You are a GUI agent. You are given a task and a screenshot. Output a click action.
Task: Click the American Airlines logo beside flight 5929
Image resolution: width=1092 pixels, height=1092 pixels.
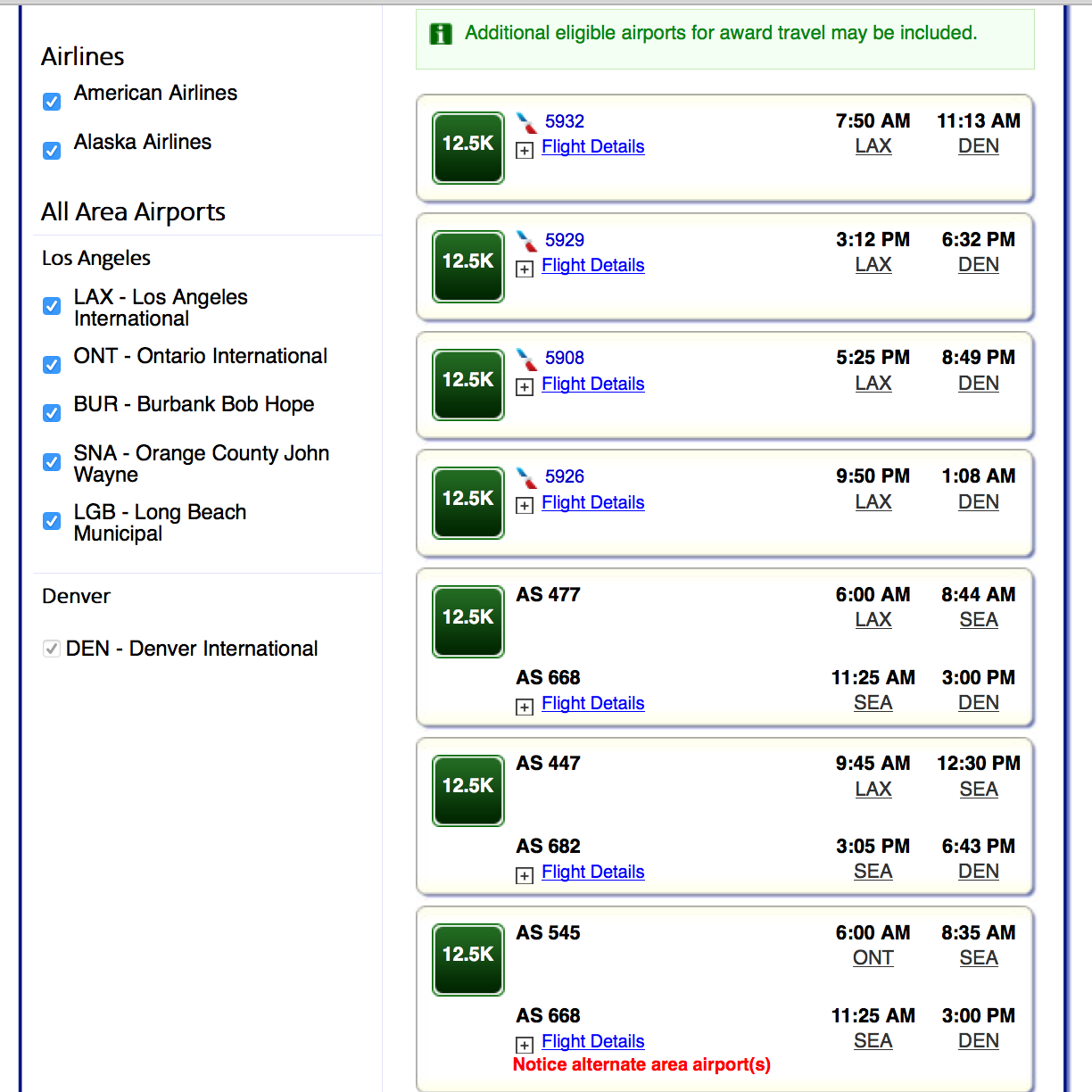click(x=526, y=241)
